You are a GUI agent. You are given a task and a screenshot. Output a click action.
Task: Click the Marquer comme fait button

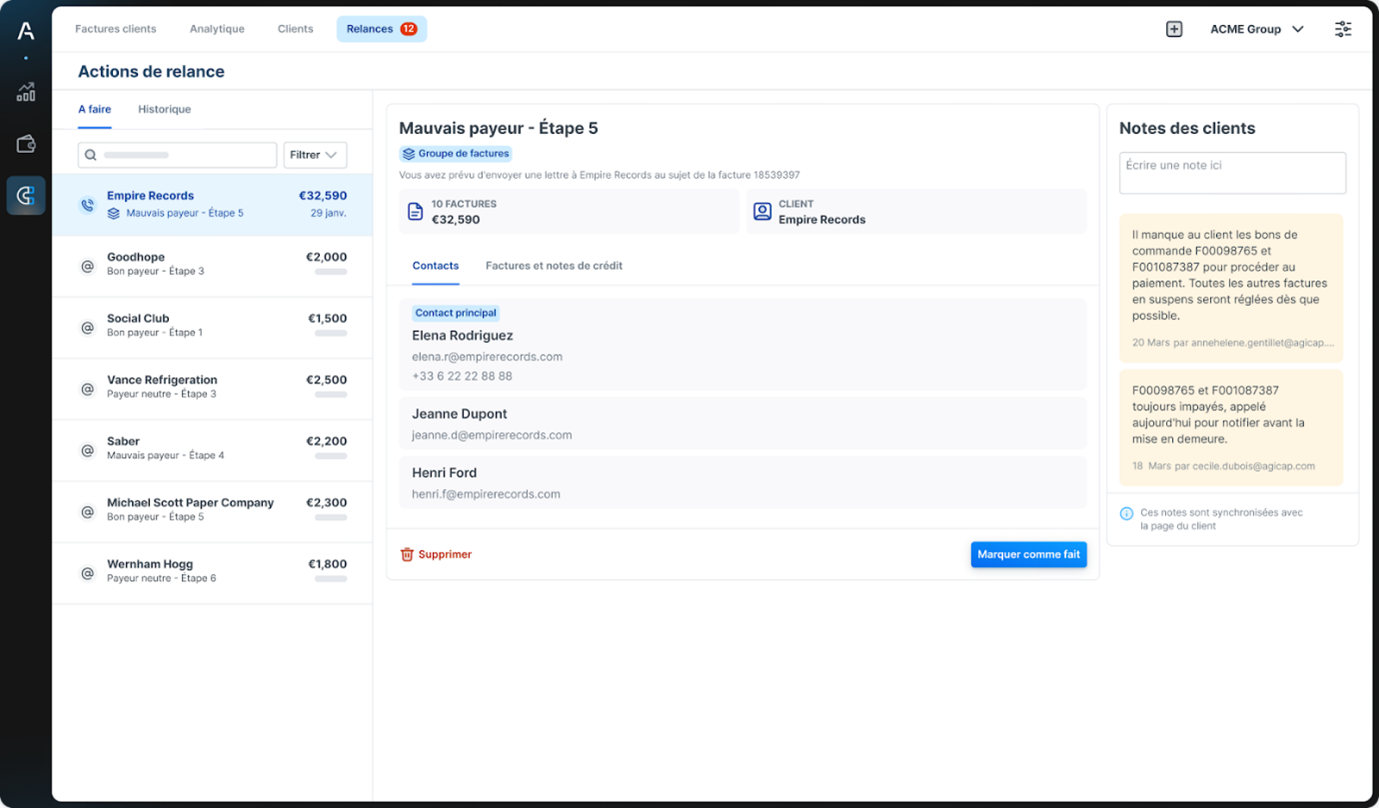coord(1028,554)
